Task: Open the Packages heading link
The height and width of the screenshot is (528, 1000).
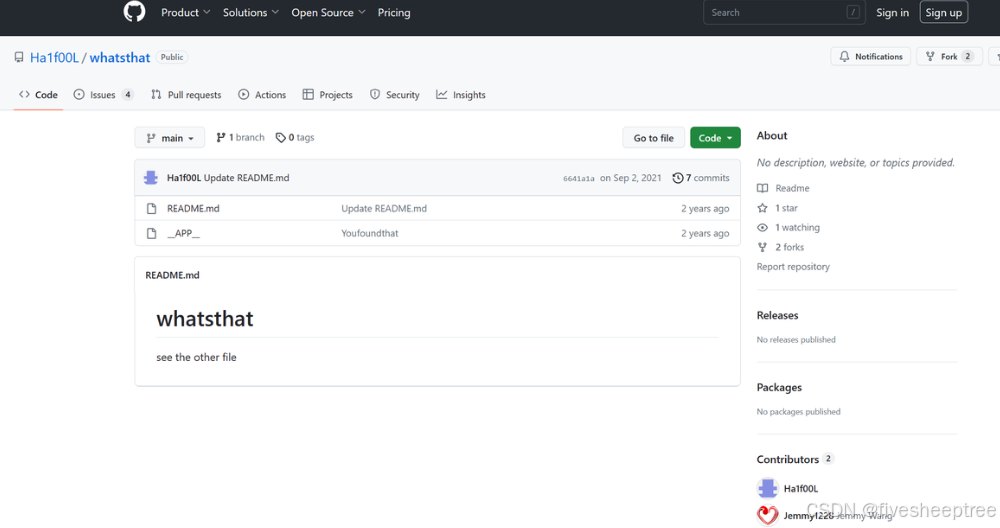Action: point(779,387)
